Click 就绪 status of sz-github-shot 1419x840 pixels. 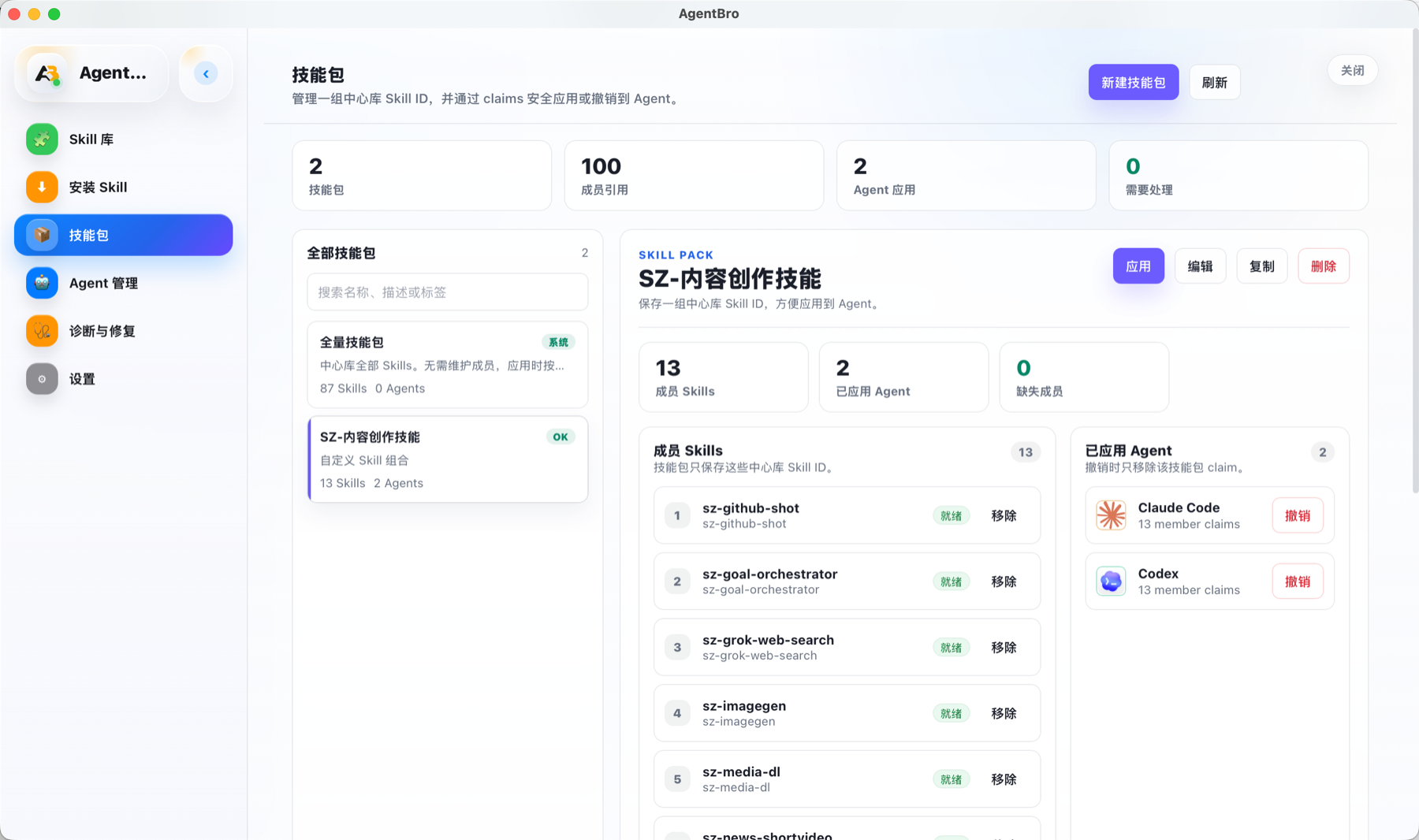[951, 515]
